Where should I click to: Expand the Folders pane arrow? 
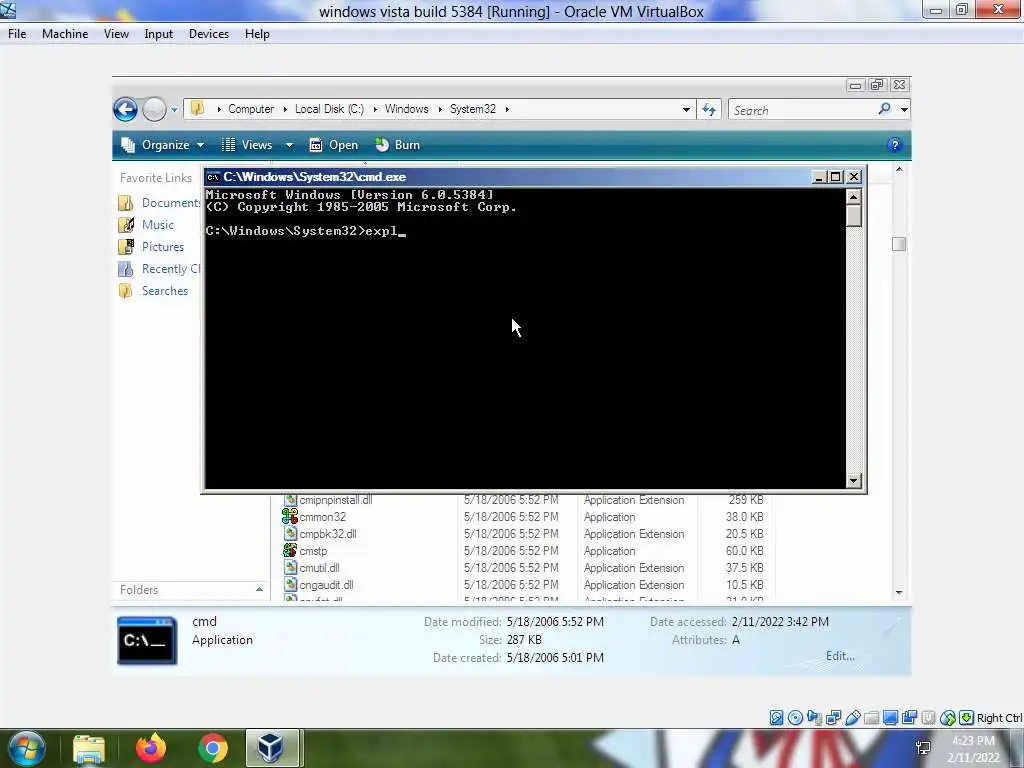259,590
